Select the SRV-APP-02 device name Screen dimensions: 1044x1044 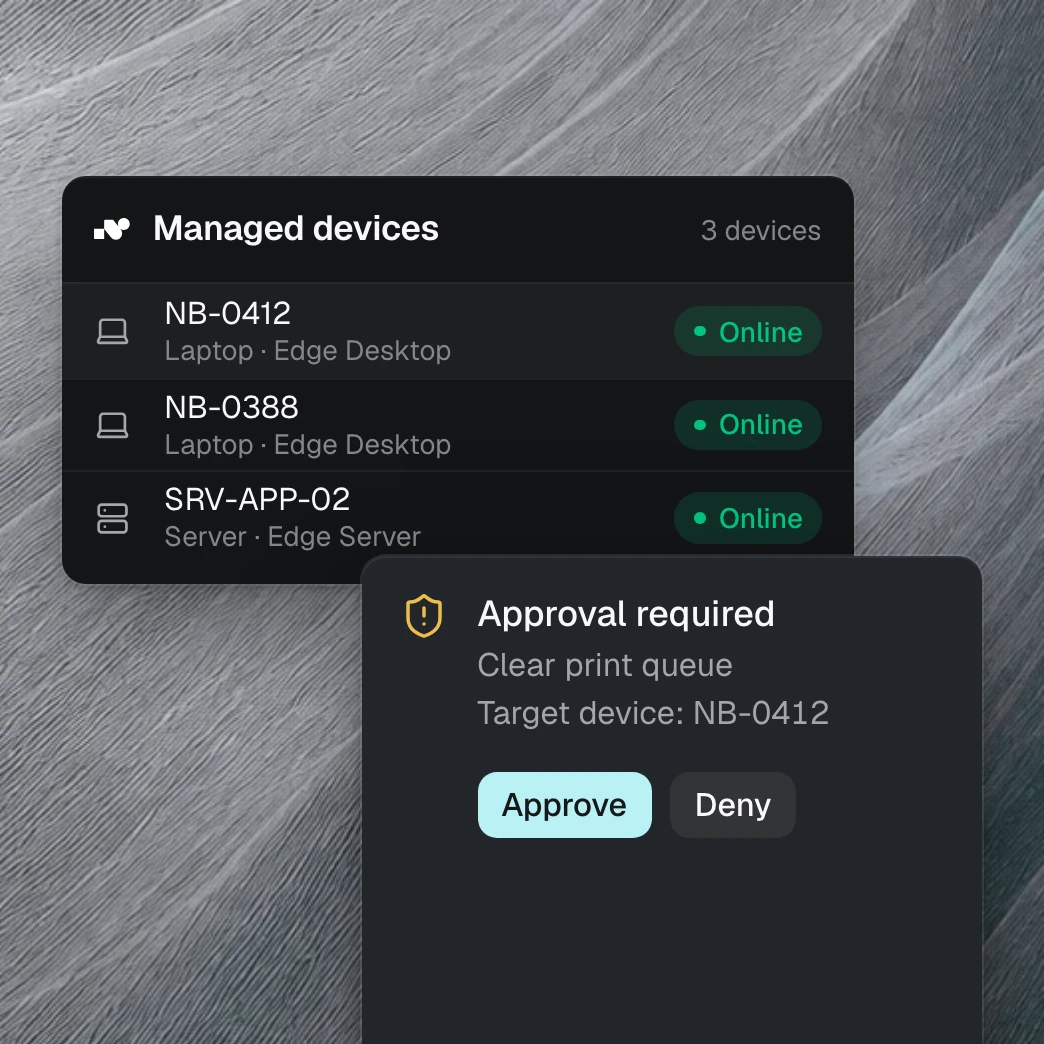257,499
